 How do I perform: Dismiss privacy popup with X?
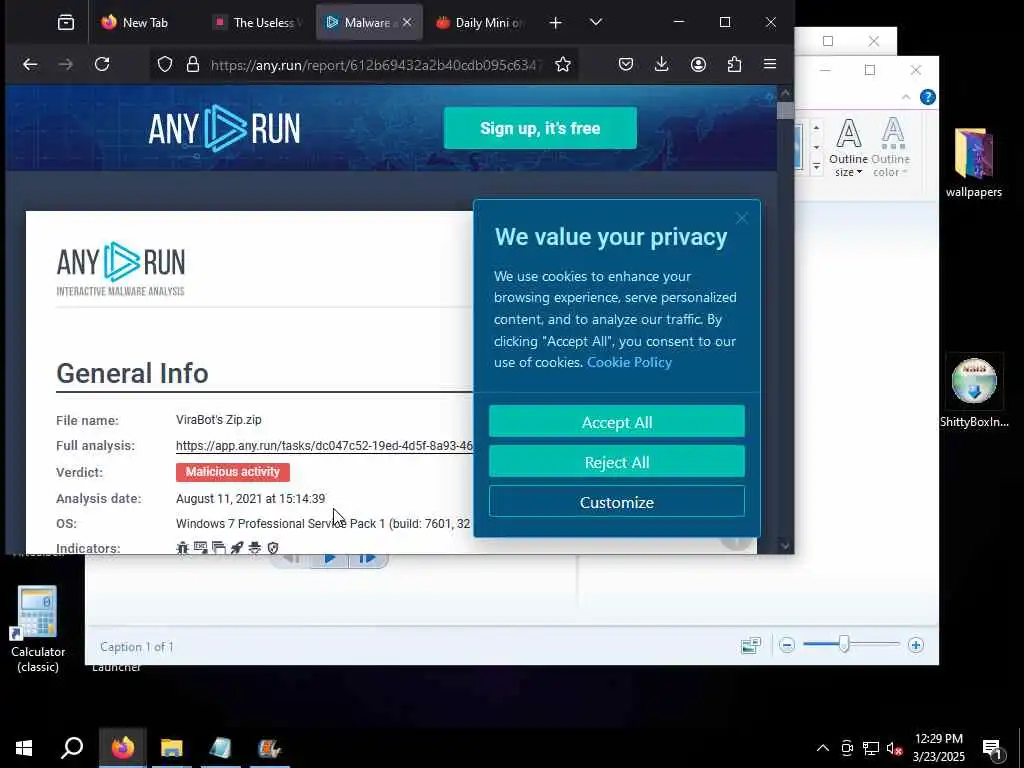(742, 218)
